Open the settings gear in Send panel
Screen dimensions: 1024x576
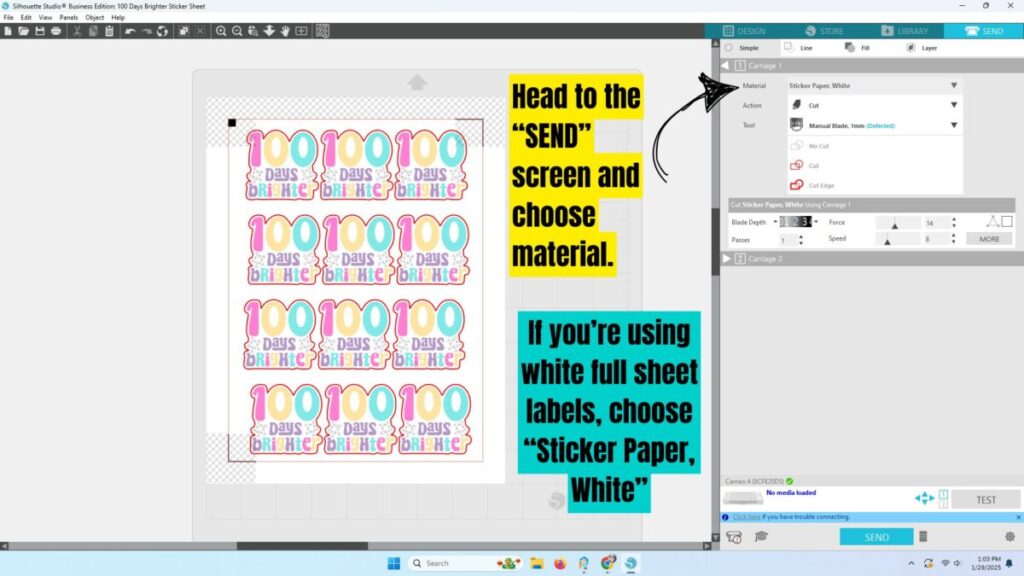click(1010, 537)
